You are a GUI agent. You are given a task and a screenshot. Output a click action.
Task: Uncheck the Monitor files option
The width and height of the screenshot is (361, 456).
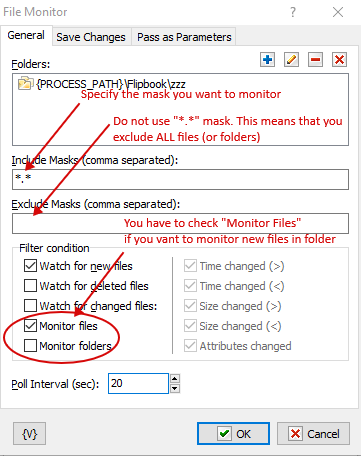point(30,326)
